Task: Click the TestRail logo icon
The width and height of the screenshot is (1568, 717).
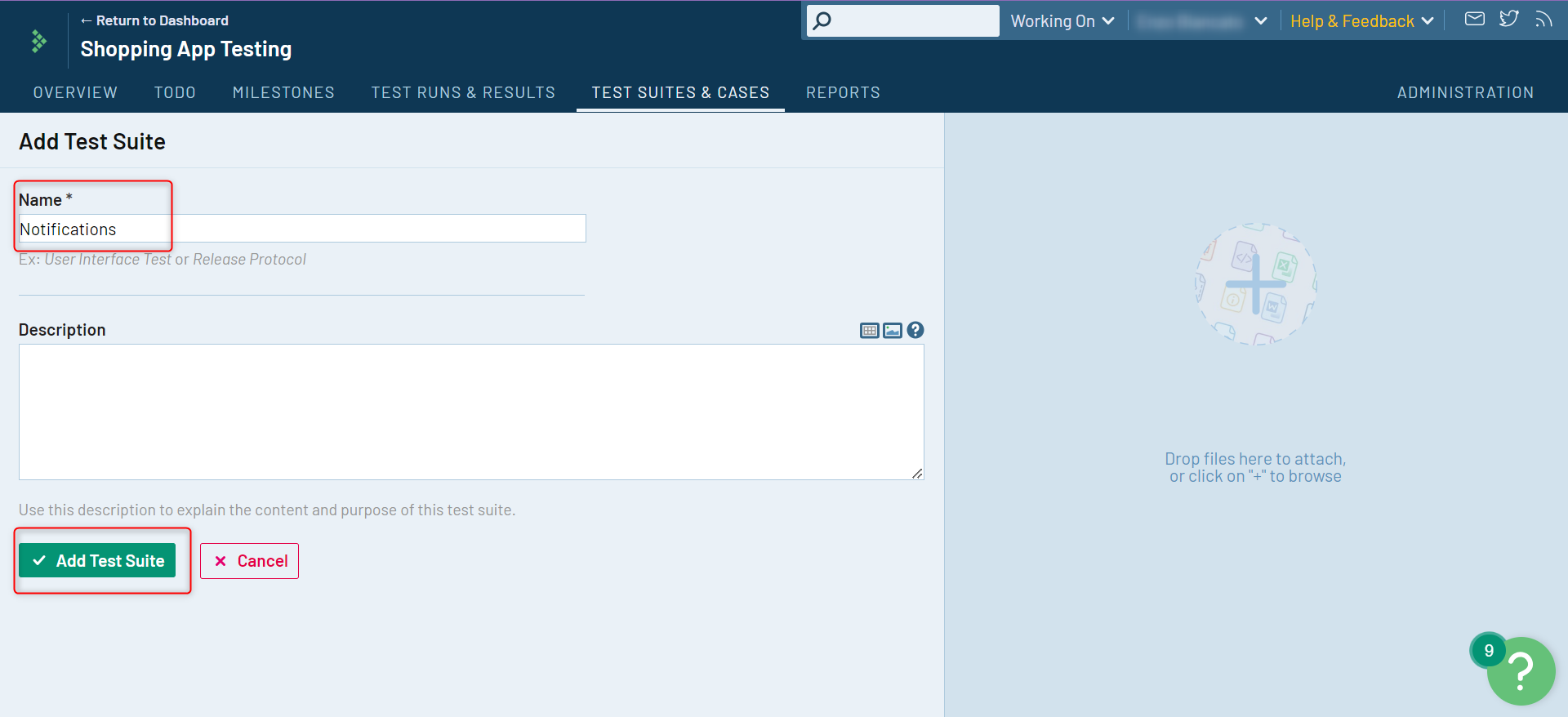Action: pyautogui.click(x=38, y=41)
